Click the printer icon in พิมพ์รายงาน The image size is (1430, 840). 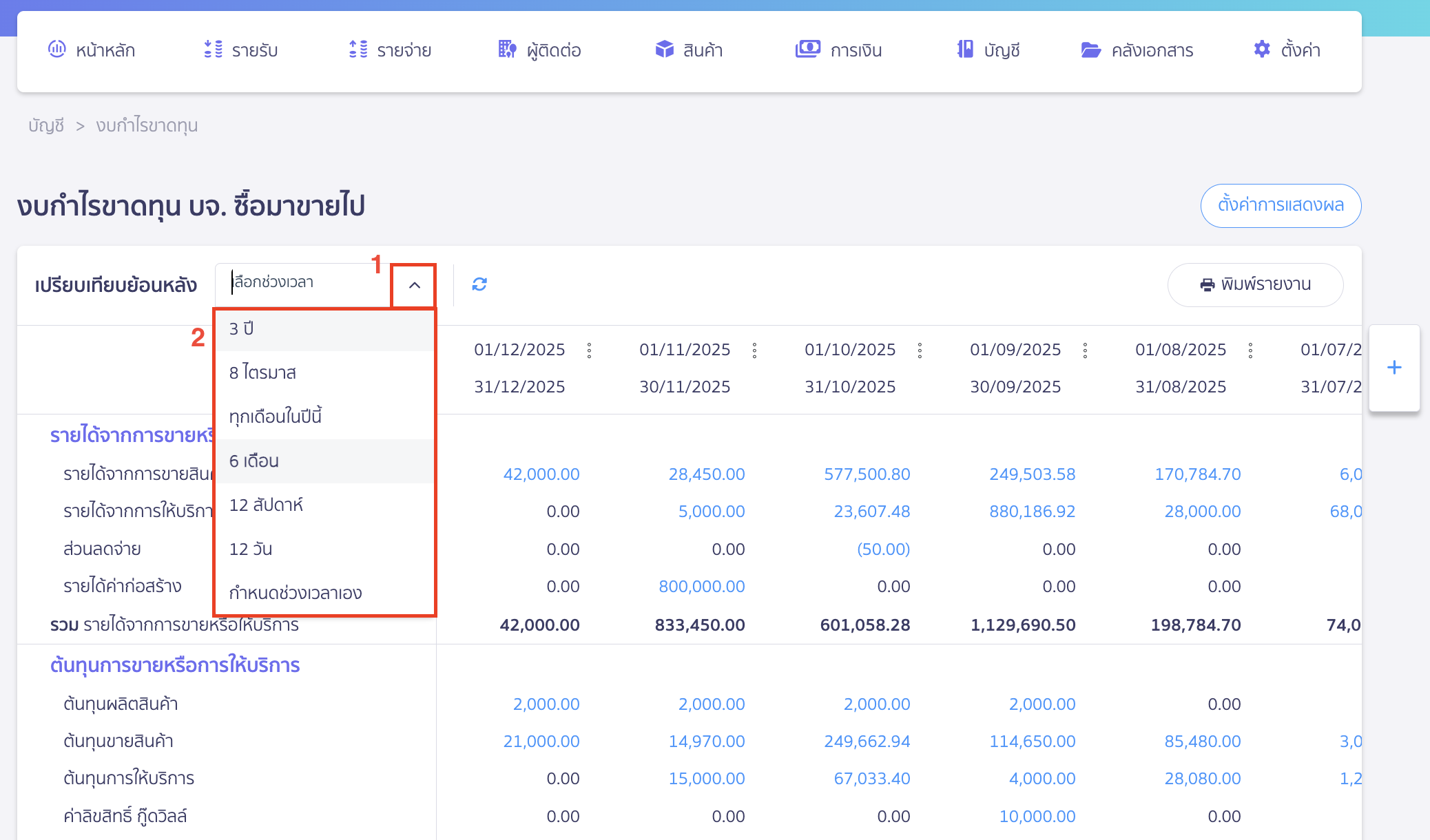(1208, 284)
